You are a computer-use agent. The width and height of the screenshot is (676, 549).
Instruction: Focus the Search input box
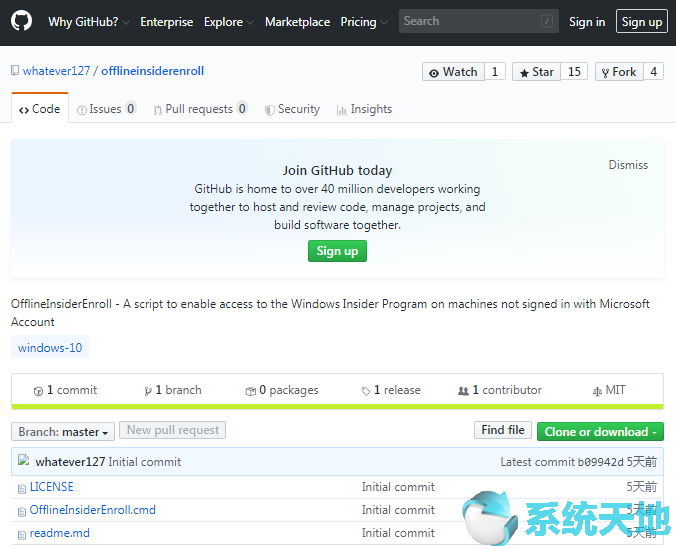[x=479, y=21]
